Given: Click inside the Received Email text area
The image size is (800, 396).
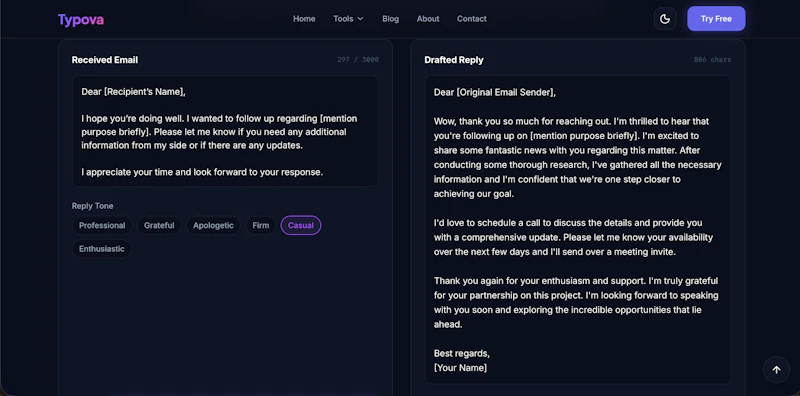Looking at the screenshot, I should tap(225, 131).
